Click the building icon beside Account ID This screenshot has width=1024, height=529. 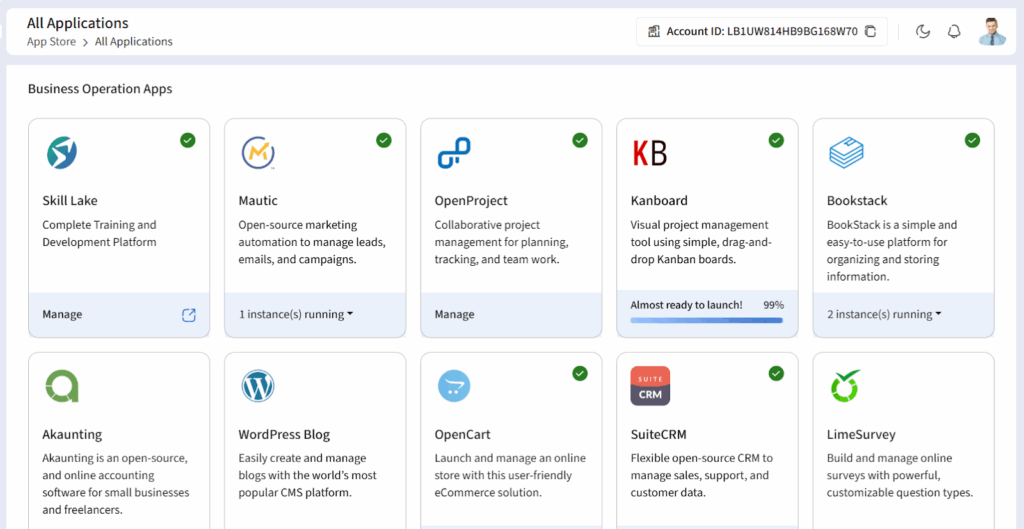pyautogui.click(x=654, y=31)
